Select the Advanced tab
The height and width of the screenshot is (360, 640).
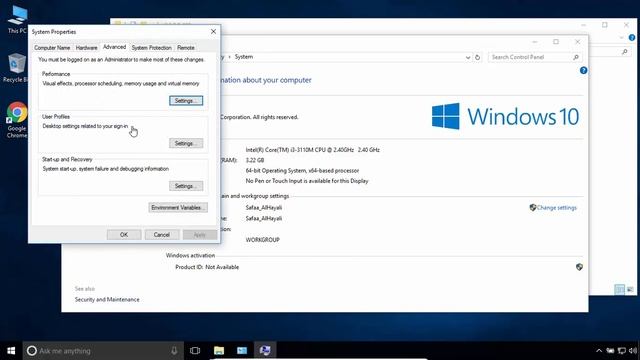click(x=114, y=47)
